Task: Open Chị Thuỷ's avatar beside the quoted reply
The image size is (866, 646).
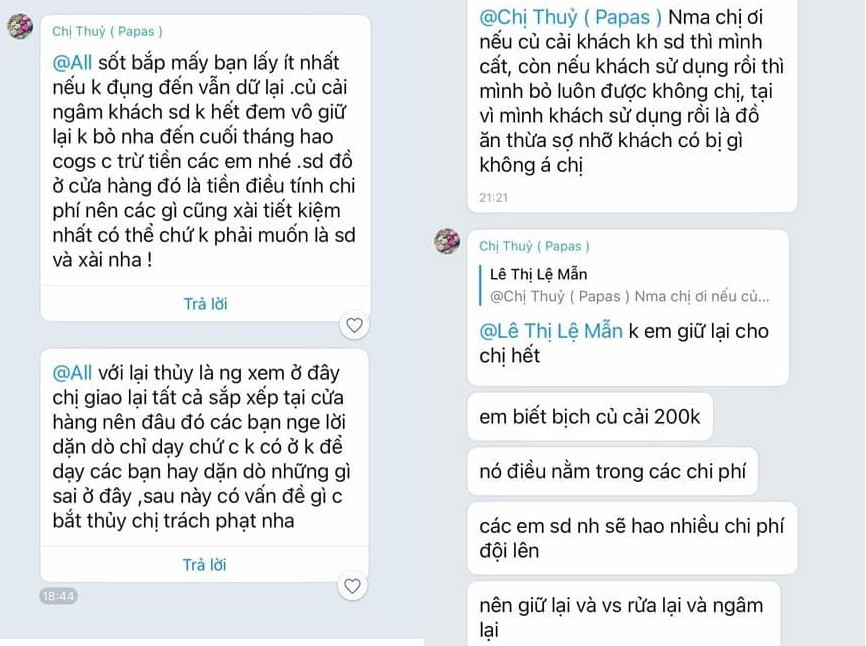Action: (x=447, y=241)
